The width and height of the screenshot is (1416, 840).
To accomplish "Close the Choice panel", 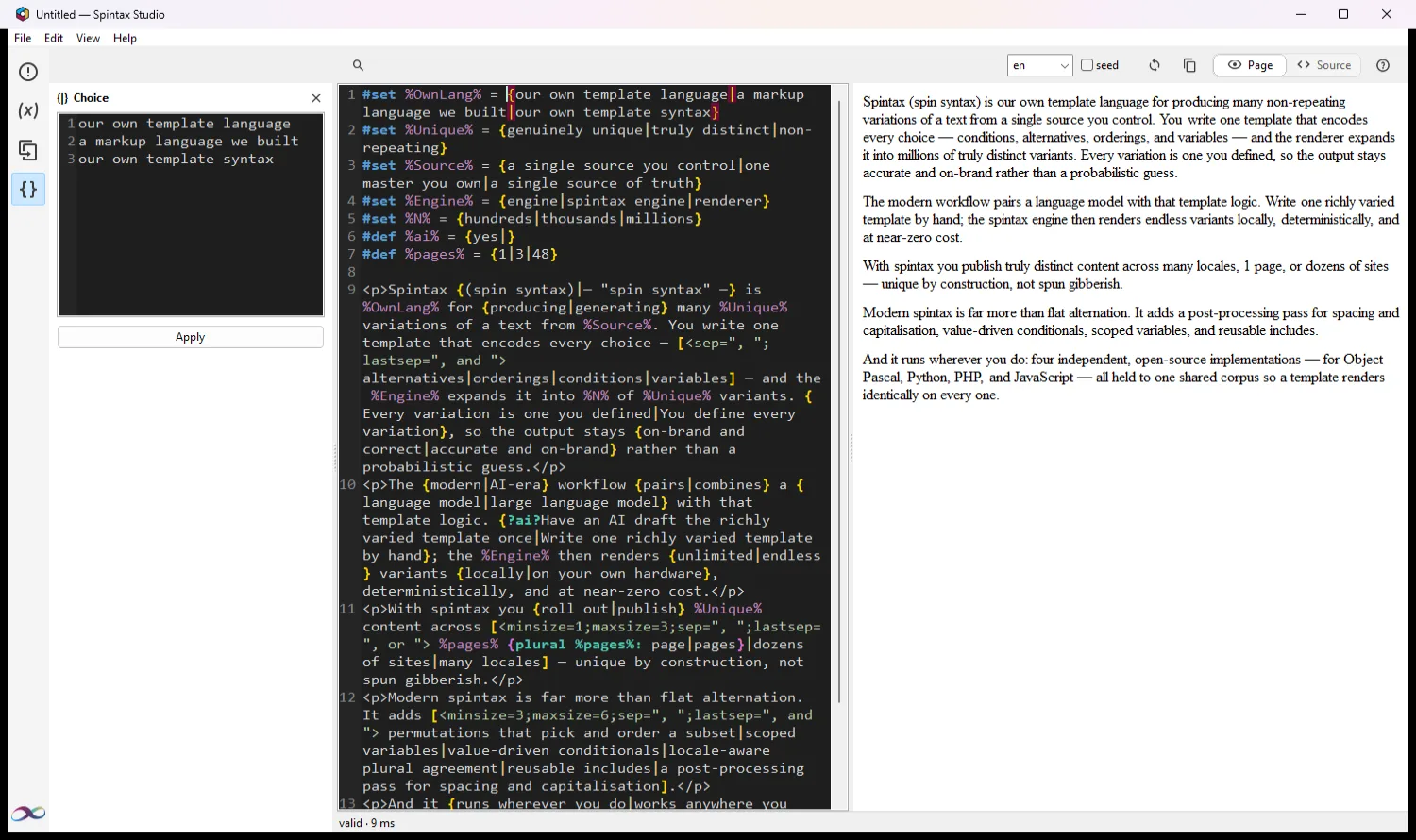I will (x=316, y=98).
